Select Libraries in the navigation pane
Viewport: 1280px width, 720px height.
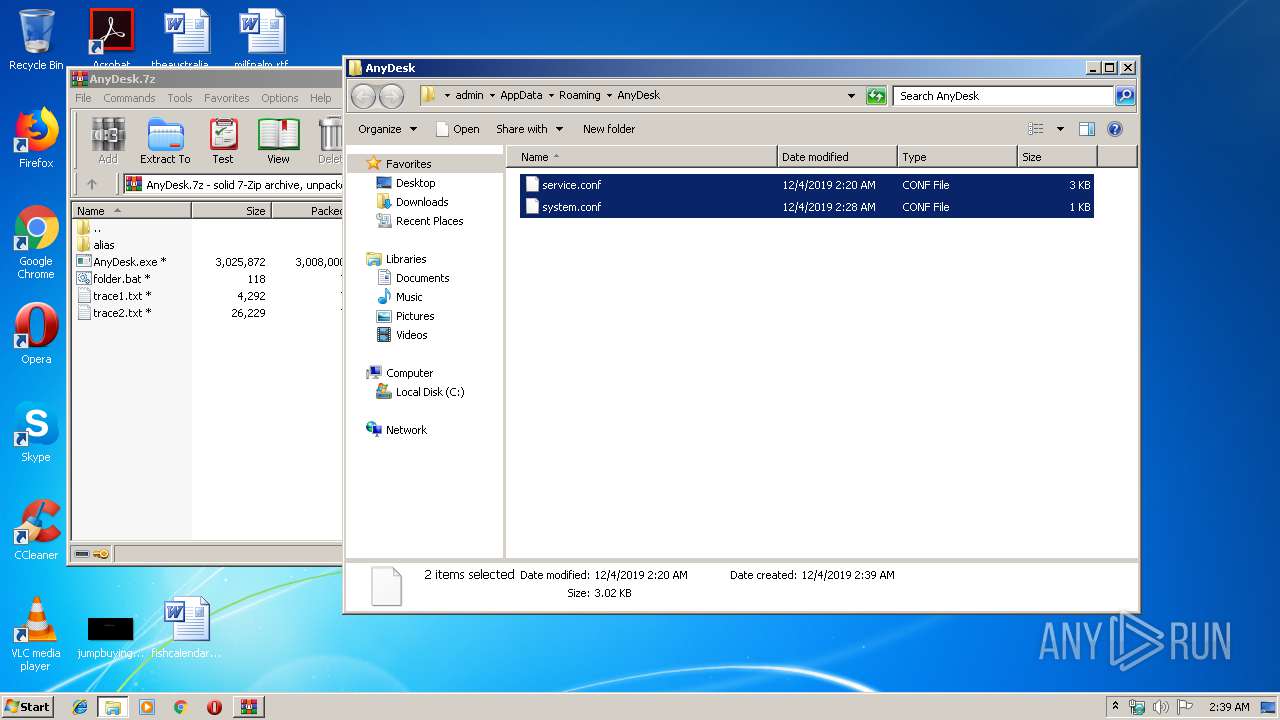pyautogui.click(x=397, y=259)
